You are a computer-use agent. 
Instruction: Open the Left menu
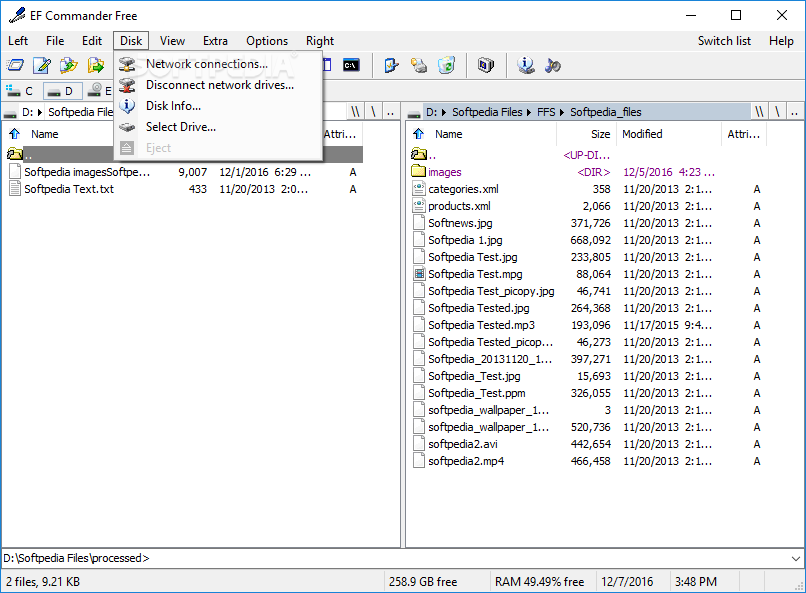pyautogui.click(x=18, y=41)
